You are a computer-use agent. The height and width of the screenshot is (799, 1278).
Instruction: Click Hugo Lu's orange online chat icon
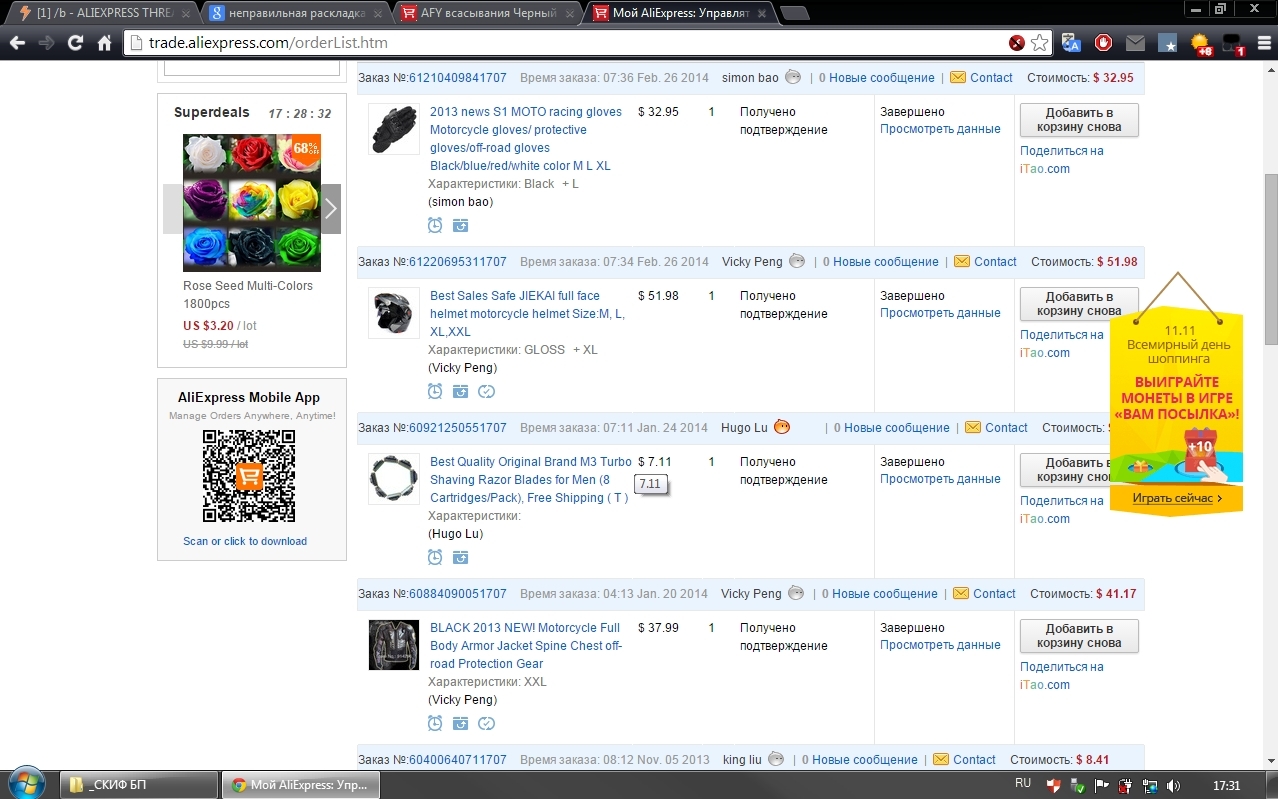pos(782,427)
